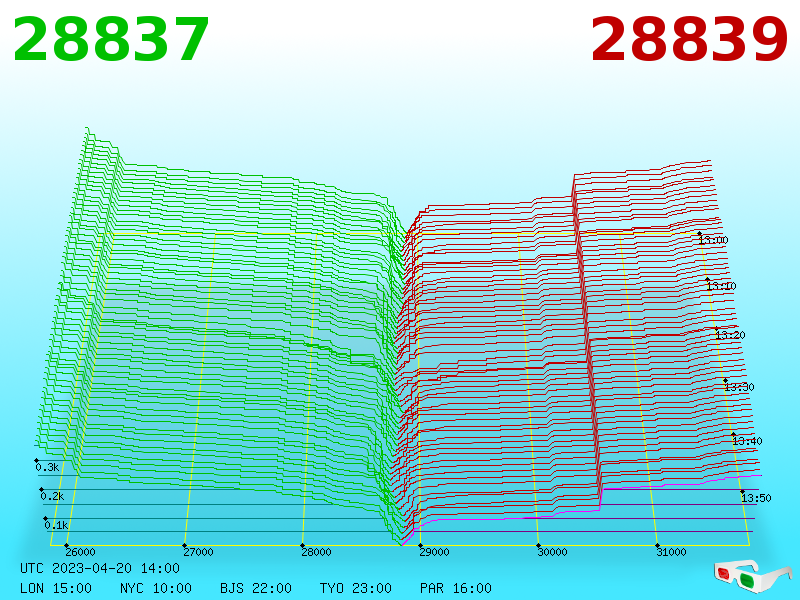
Task: Click the 30000 price axis label
Action: (x=553, y=552)
